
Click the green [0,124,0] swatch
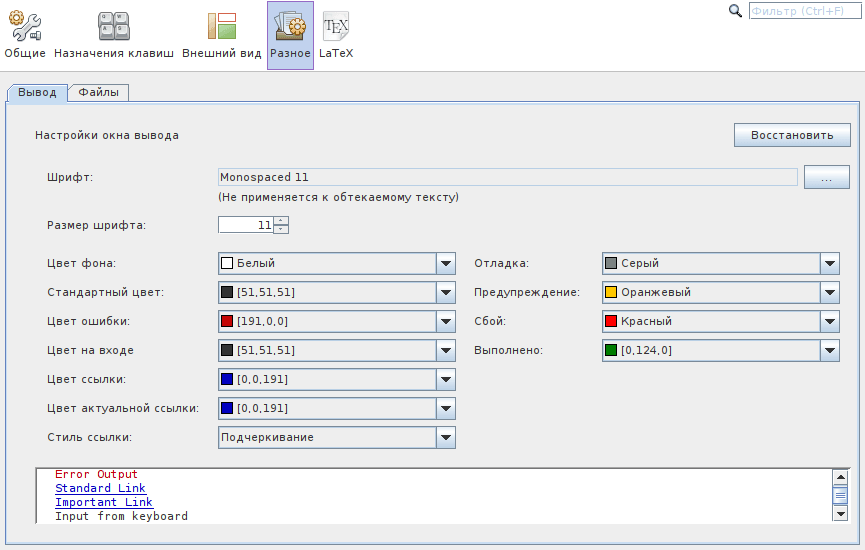[611, 350]
